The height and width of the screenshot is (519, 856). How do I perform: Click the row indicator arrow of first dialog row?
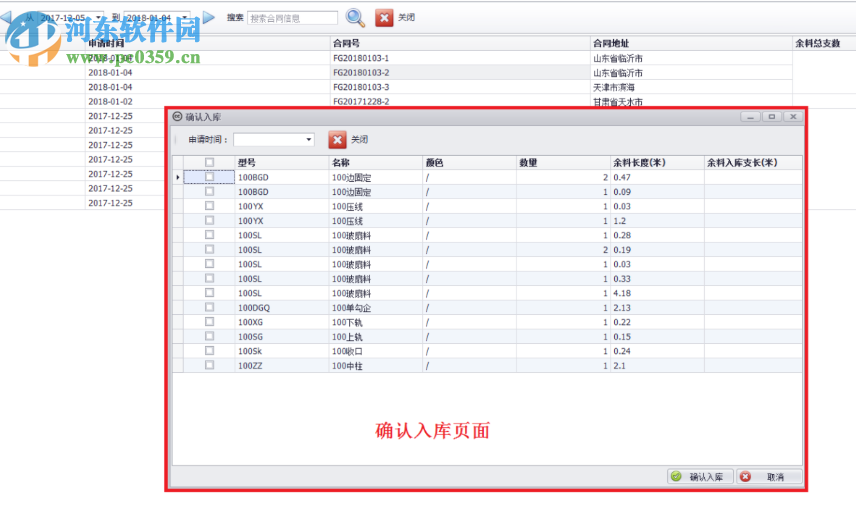(x=178, y=177)
